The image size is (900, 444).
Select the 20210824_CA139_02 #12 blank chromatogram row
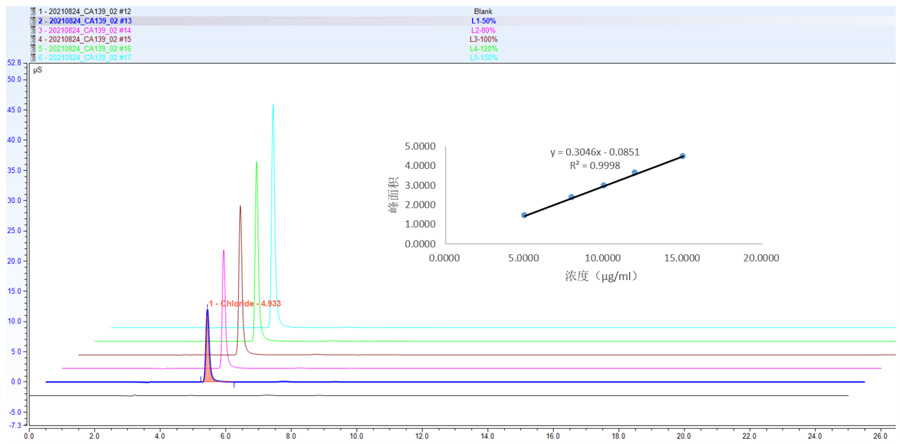(85, 11)
